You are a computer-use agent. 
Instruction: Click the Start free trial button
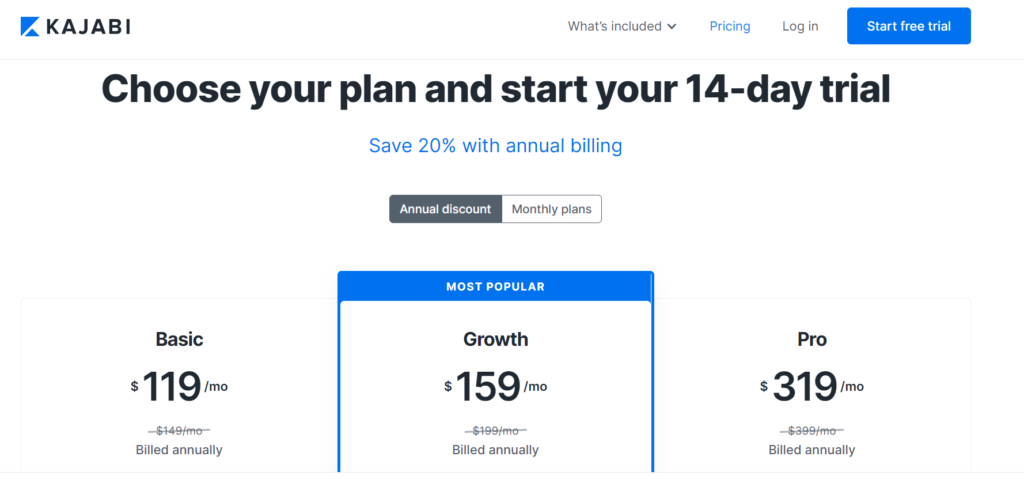[908, 26]
